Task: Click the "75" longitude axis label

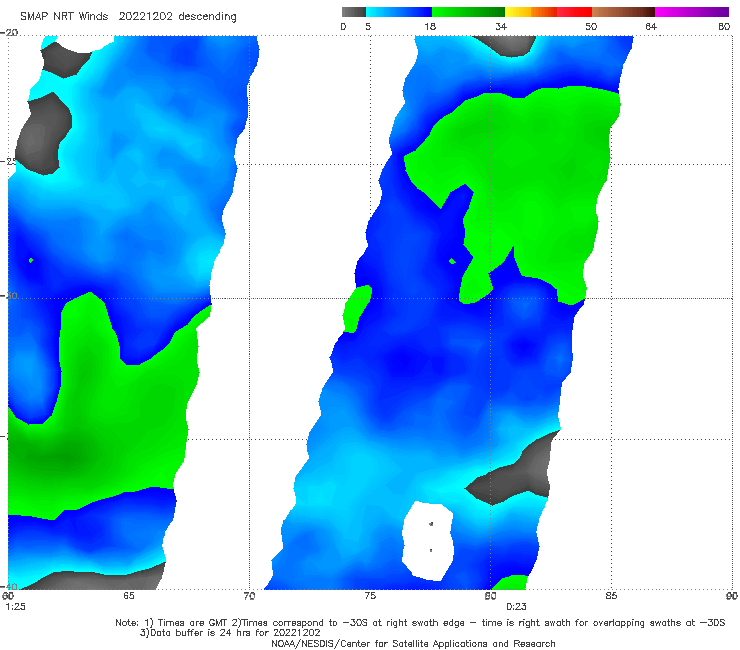Action: point(370,596)
